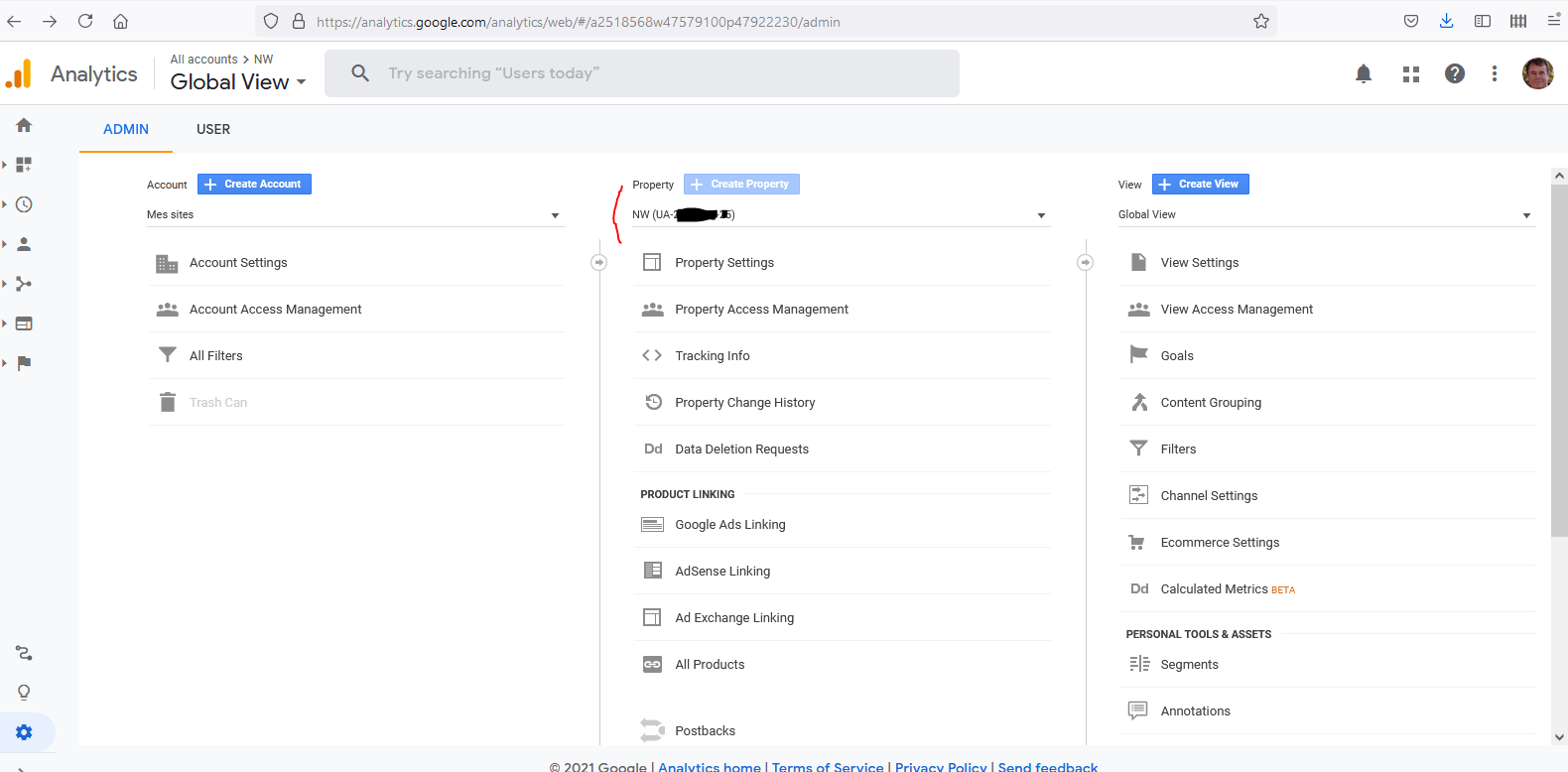Open the Global View selector dropdown
This screenshot has width=1568, height=772.
point(1326,215)
